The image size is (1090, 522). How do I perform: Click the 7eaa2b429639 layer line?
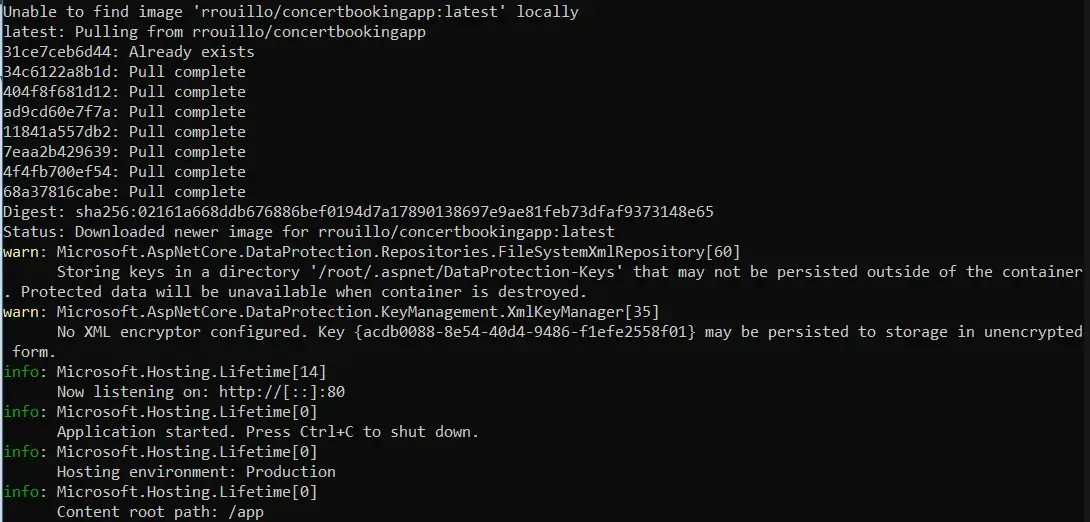[124, 152]
